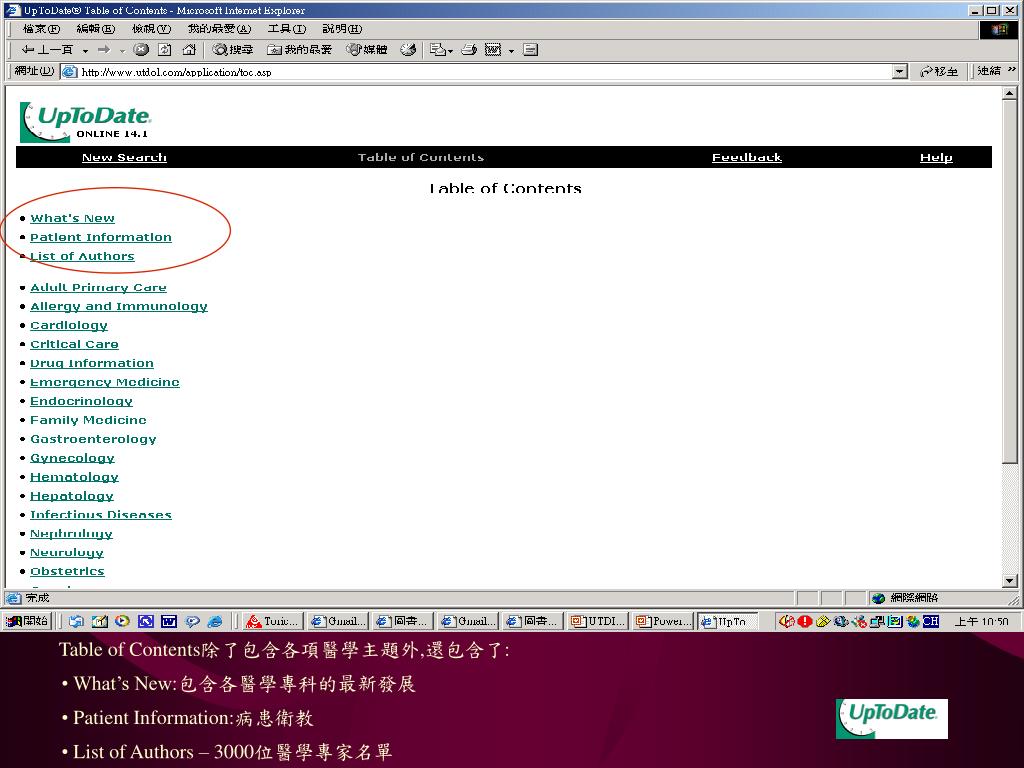Open the What's New link

[72, 218]
